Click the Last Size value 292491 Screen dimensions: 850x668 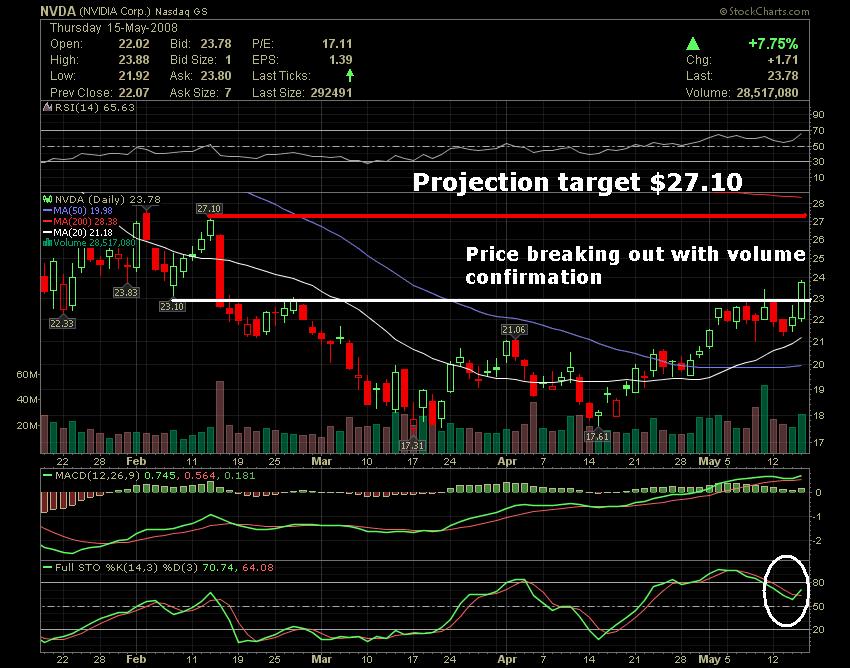click(x=331, y=92)
